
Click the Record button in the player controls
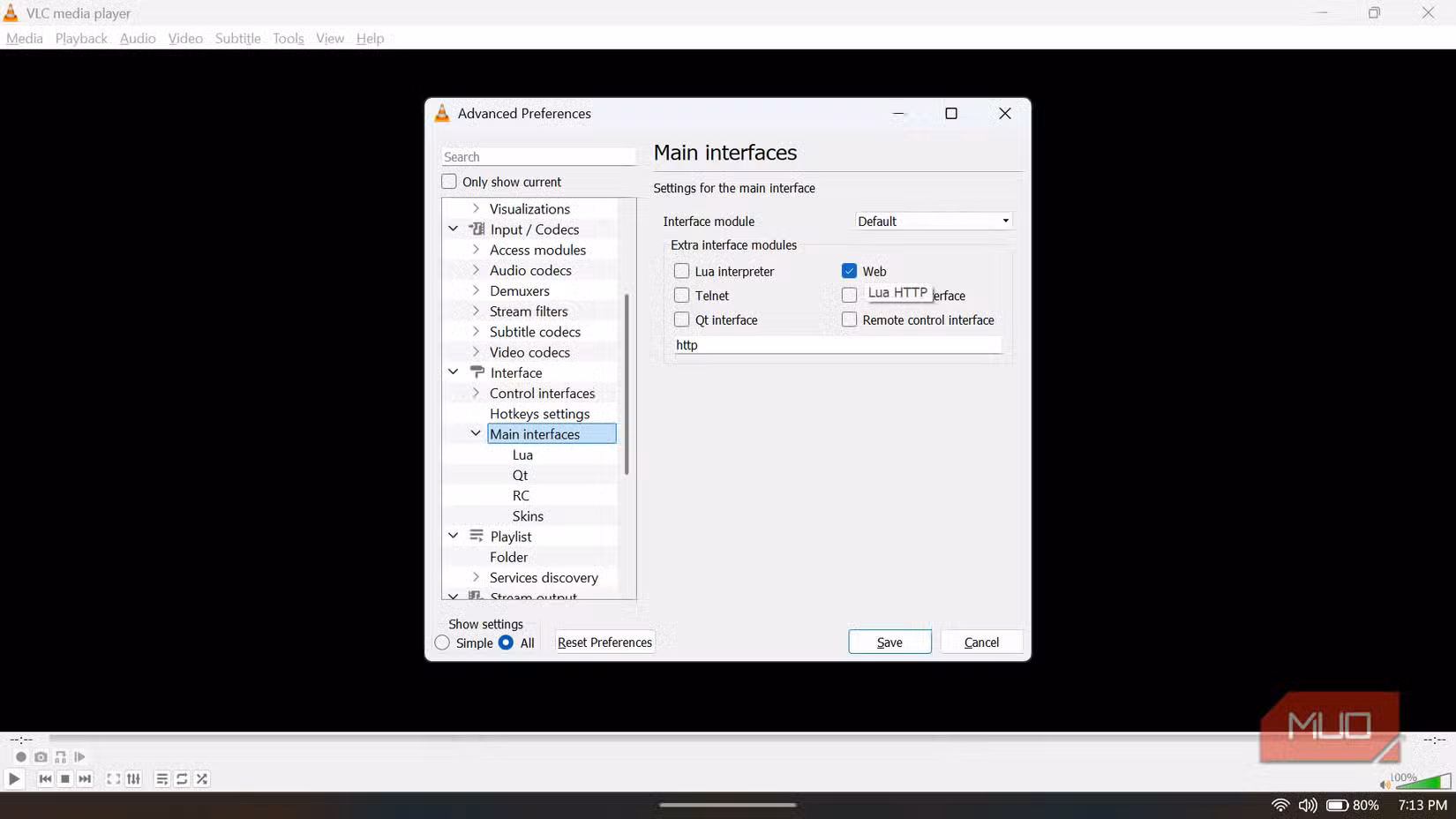pyautogui.click(x=21, y=757)
